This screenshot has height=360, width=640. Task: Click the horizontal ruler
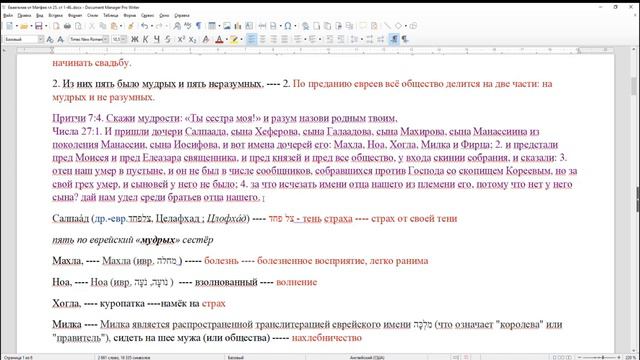315,50
